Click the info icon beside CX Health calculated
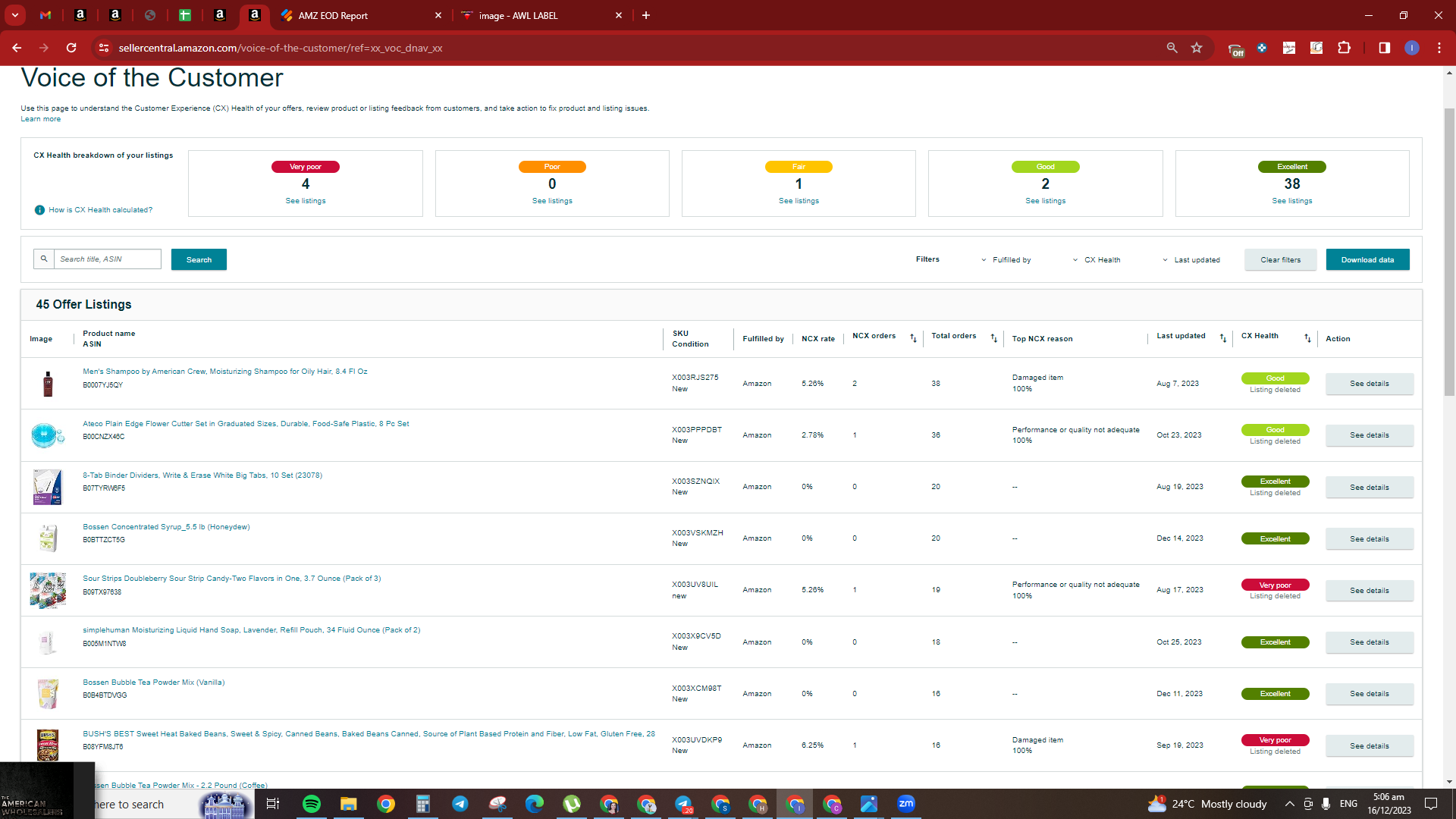Screen dimensions: 1456x819 tap(39, 210)
